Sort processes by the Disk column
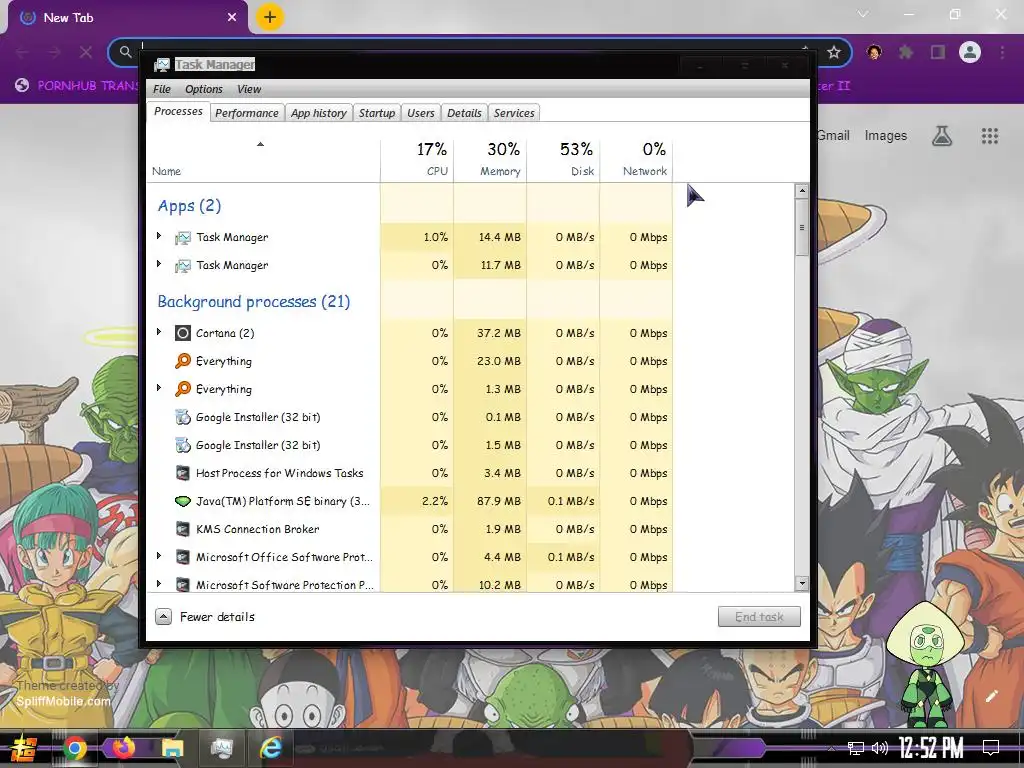1024x768 pixels. click(x=564, y=159)
